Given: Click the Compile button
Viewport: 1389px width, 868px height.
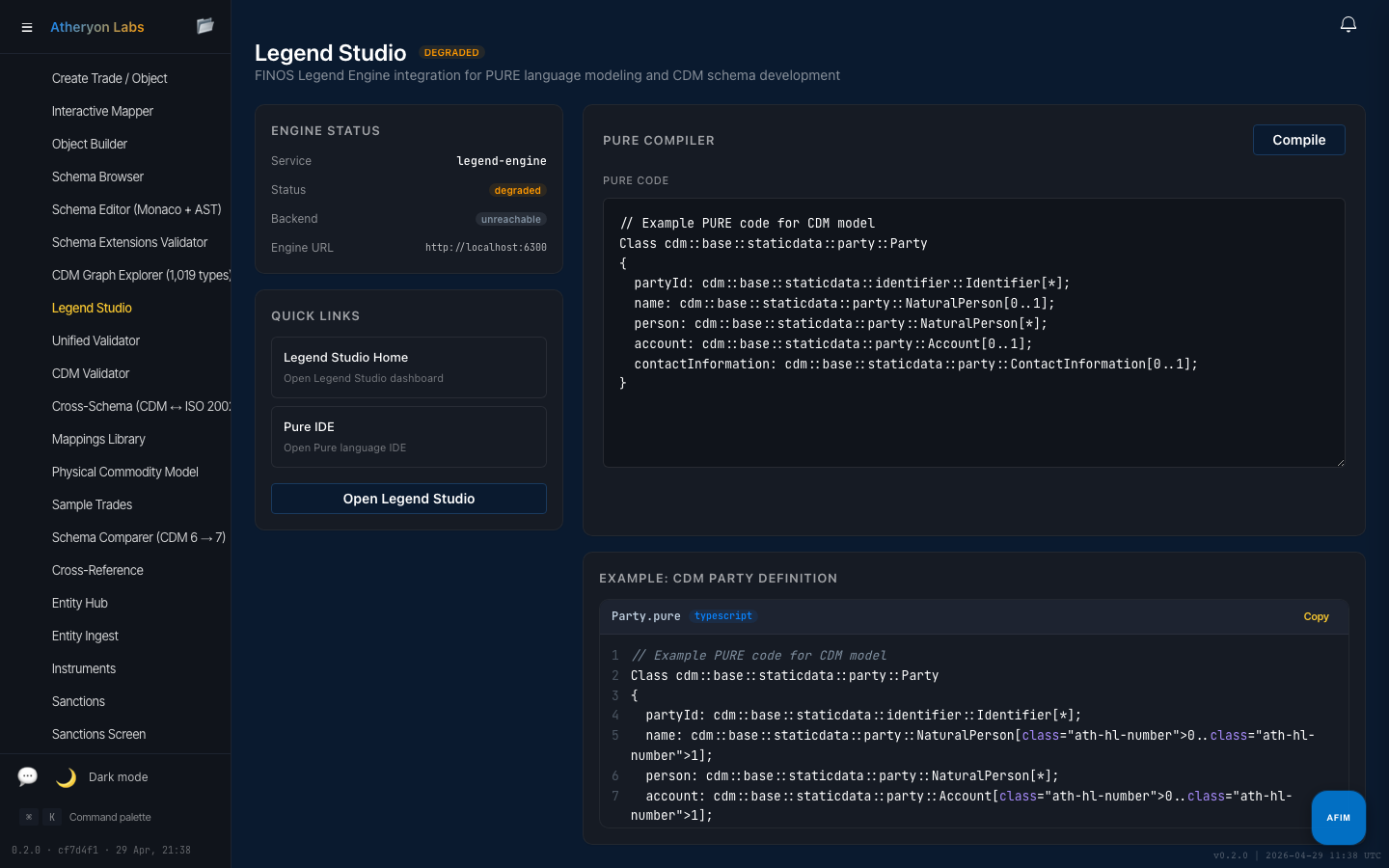Looking at the screenshot, I should 1298,140.
